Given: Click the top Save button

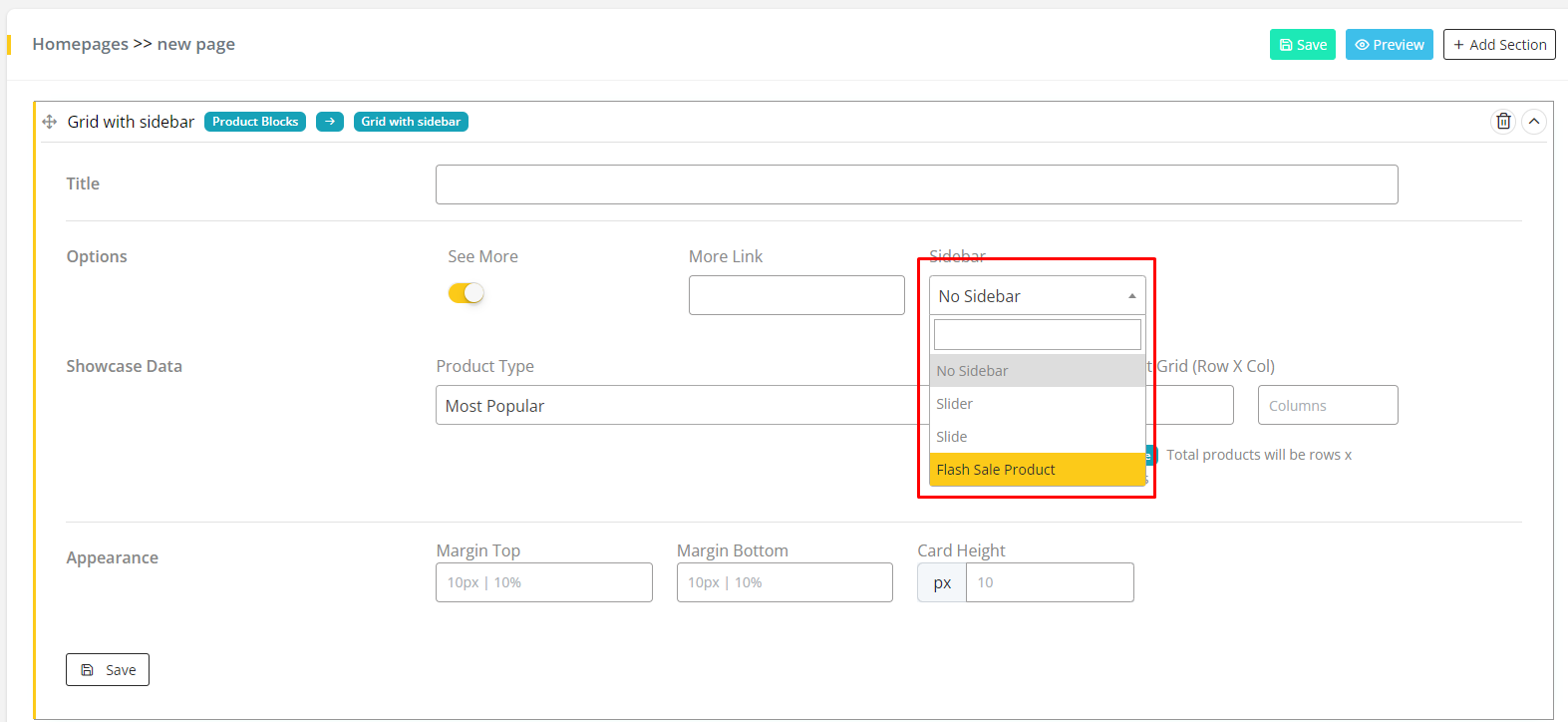Looking at the screenshot, I should 1302,45.
